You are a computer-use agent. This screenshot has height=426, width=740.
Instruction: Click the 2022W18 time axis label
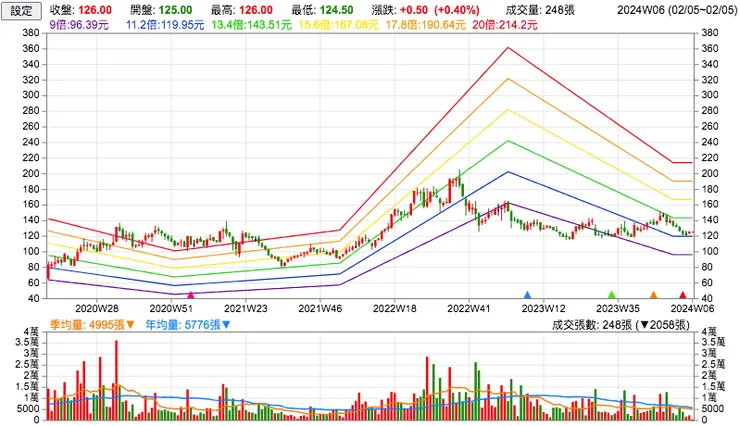point(395,309)
